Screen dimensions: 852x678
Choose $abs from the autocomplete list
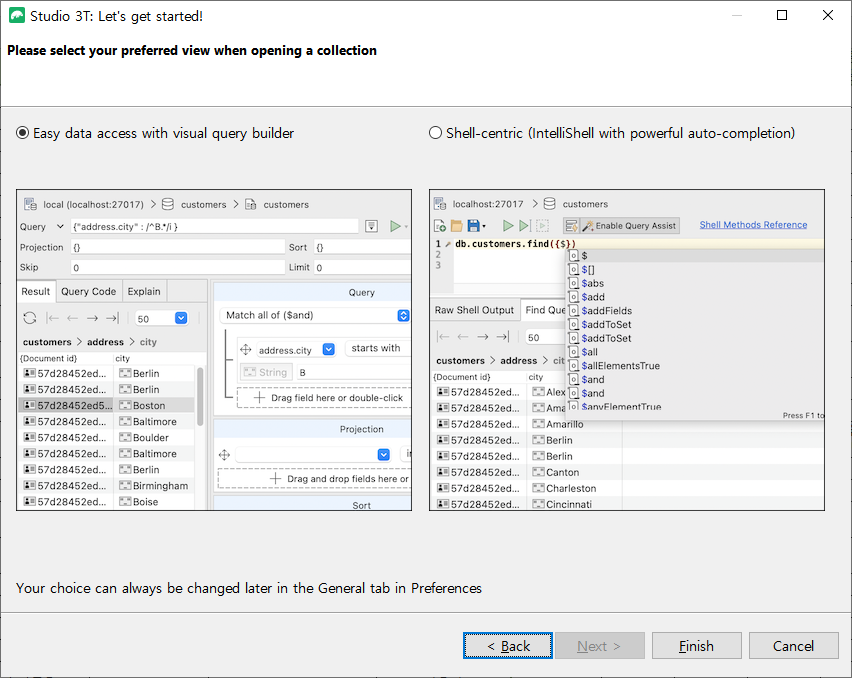[592, 283]
